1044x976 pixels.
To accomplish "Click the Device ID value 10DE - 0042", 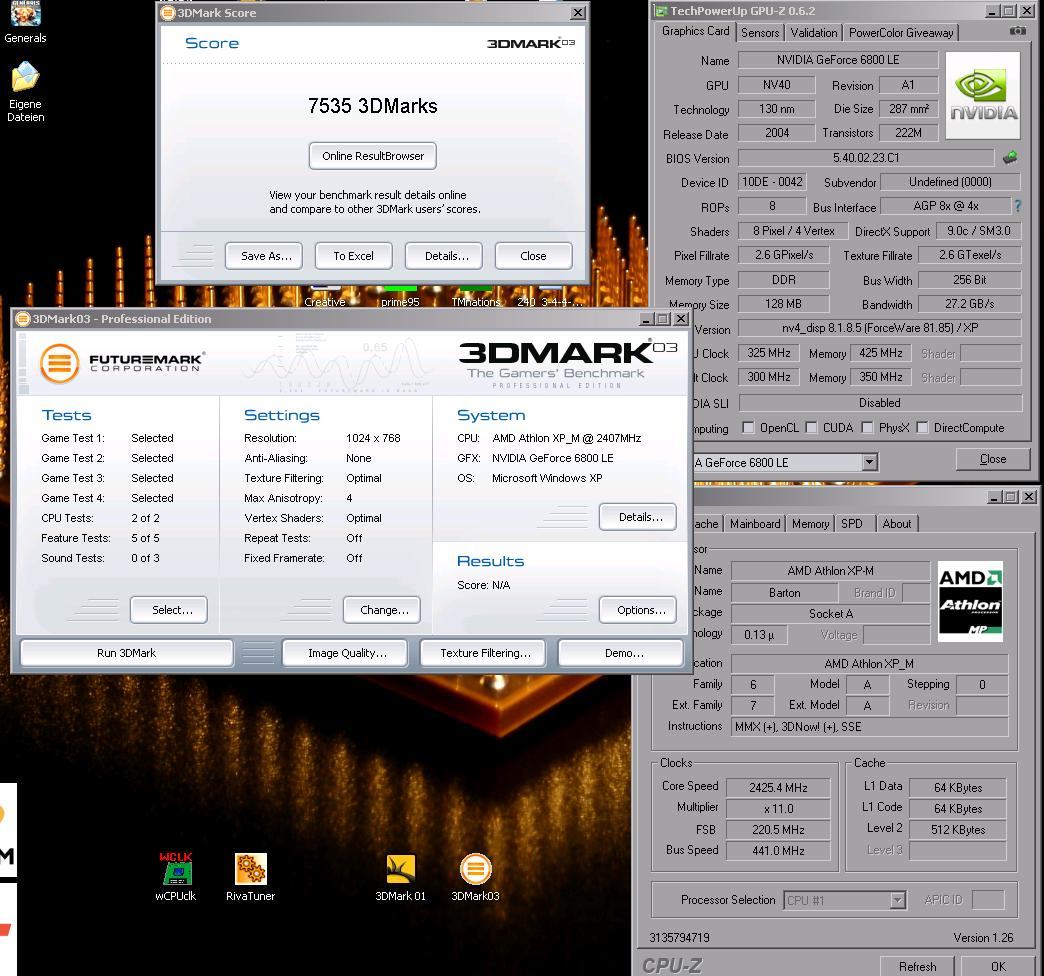I will coord(772,182).
